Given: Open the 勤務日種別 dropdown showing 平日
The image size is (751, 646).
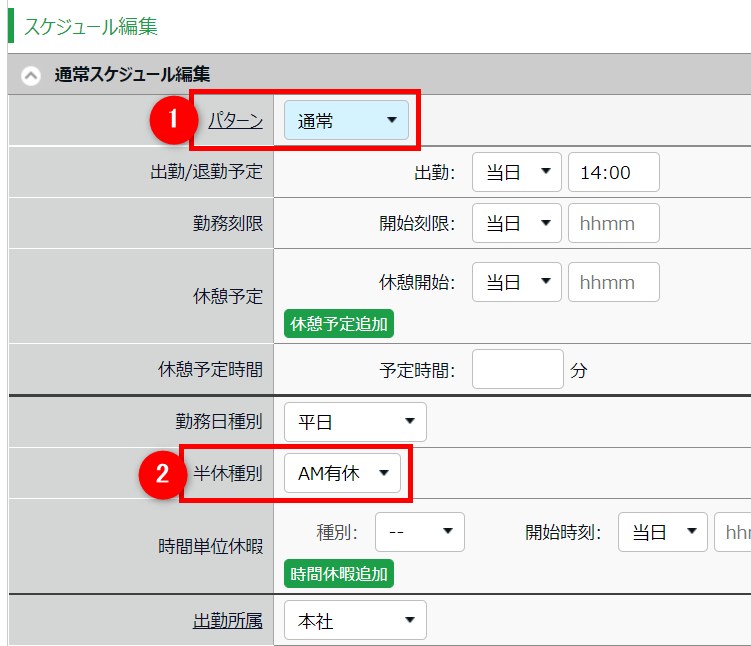Looking at the screenshot, I should [355, 422].
